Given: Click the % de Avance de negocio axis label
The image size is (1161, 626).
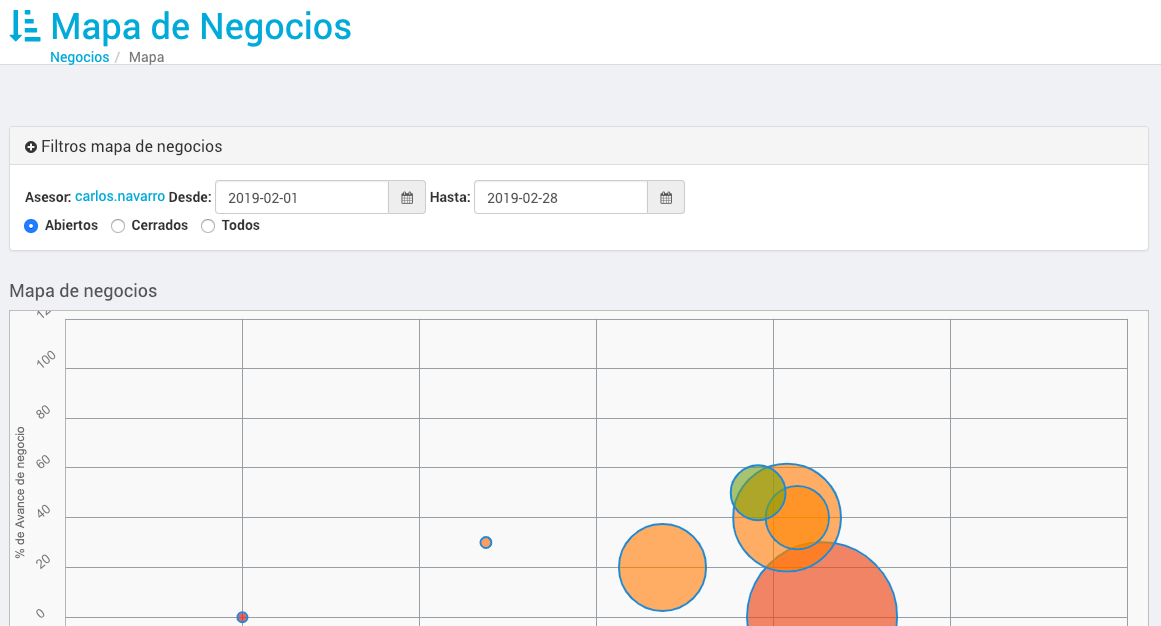Looking at the screenshot, I should pos(20,493).
